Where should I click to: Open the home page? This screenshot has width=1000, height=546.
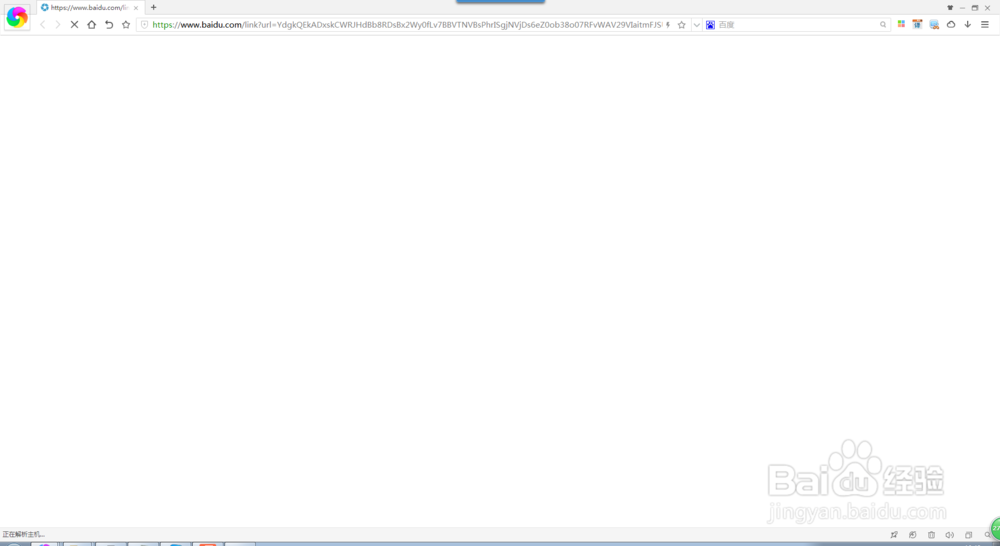pos(91,25)
